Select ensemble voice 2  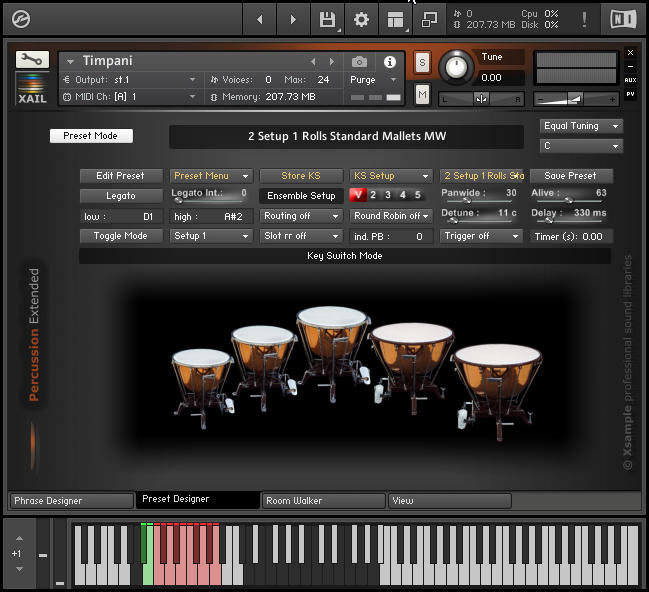point(373,195)
